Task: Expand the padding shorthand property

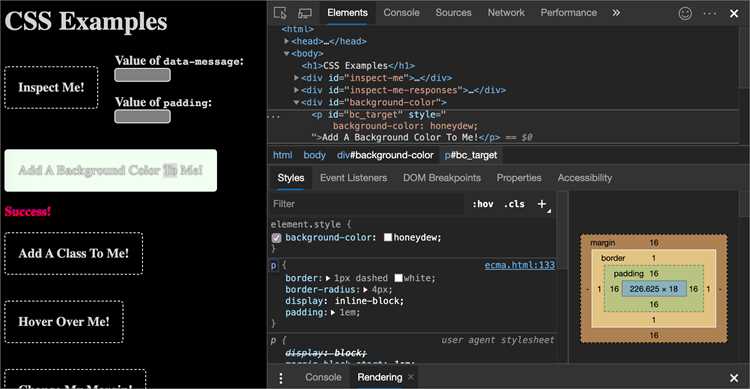Action: 333,312
